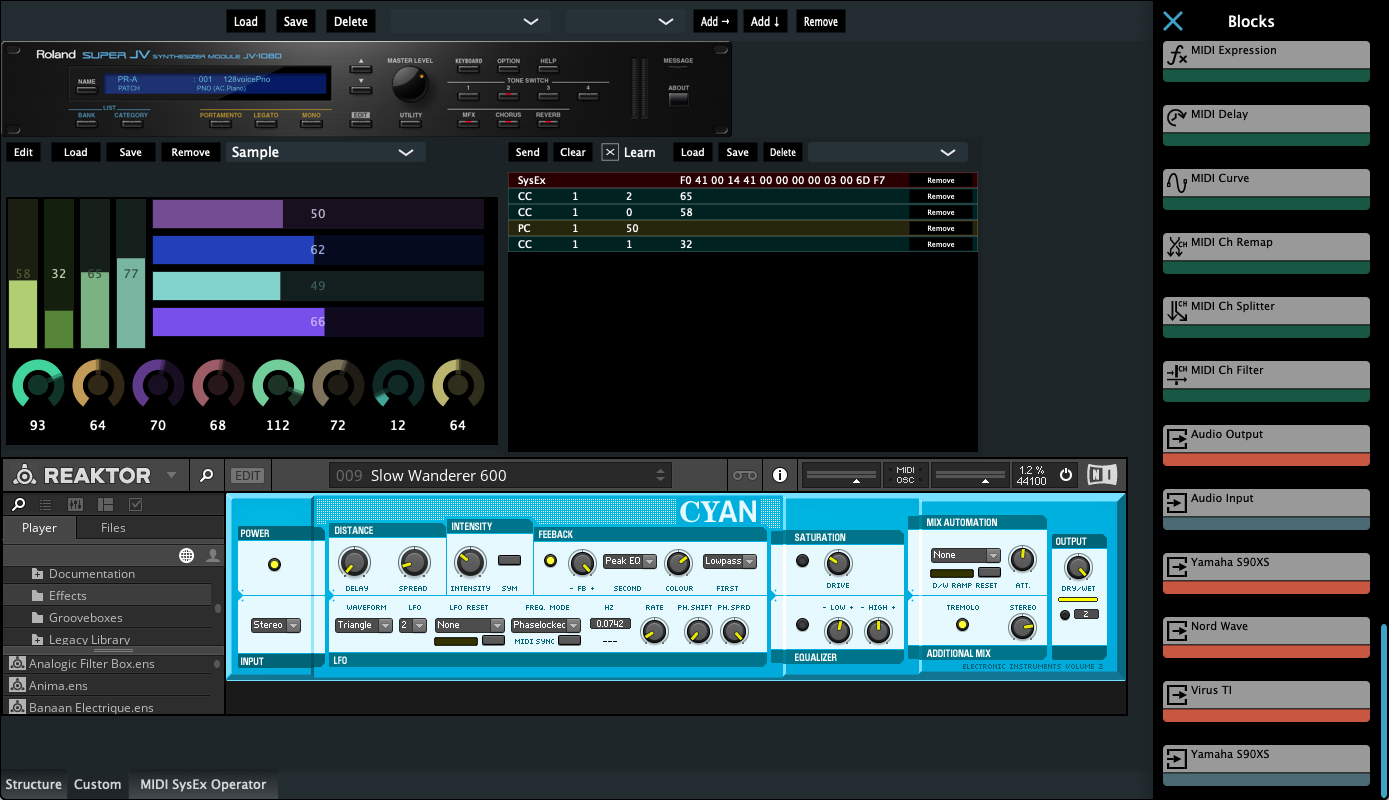The height and width of the screenshot is (800, 1389).
Task: Select the MIDI Expression block
Action: tap(1267, 61)
